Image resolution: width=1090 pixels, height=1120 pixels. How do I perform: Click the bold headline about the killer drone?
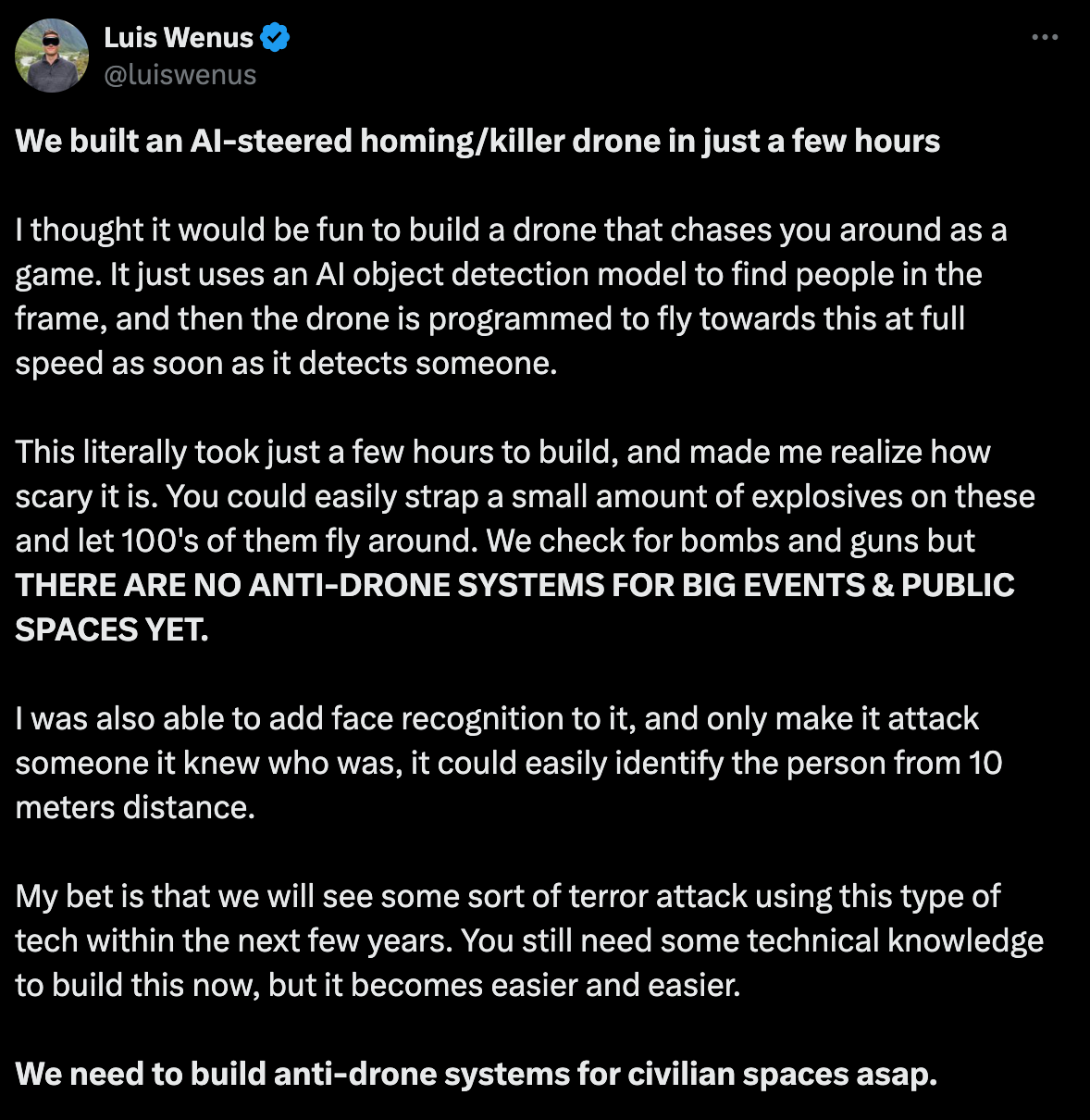[477, 142]
